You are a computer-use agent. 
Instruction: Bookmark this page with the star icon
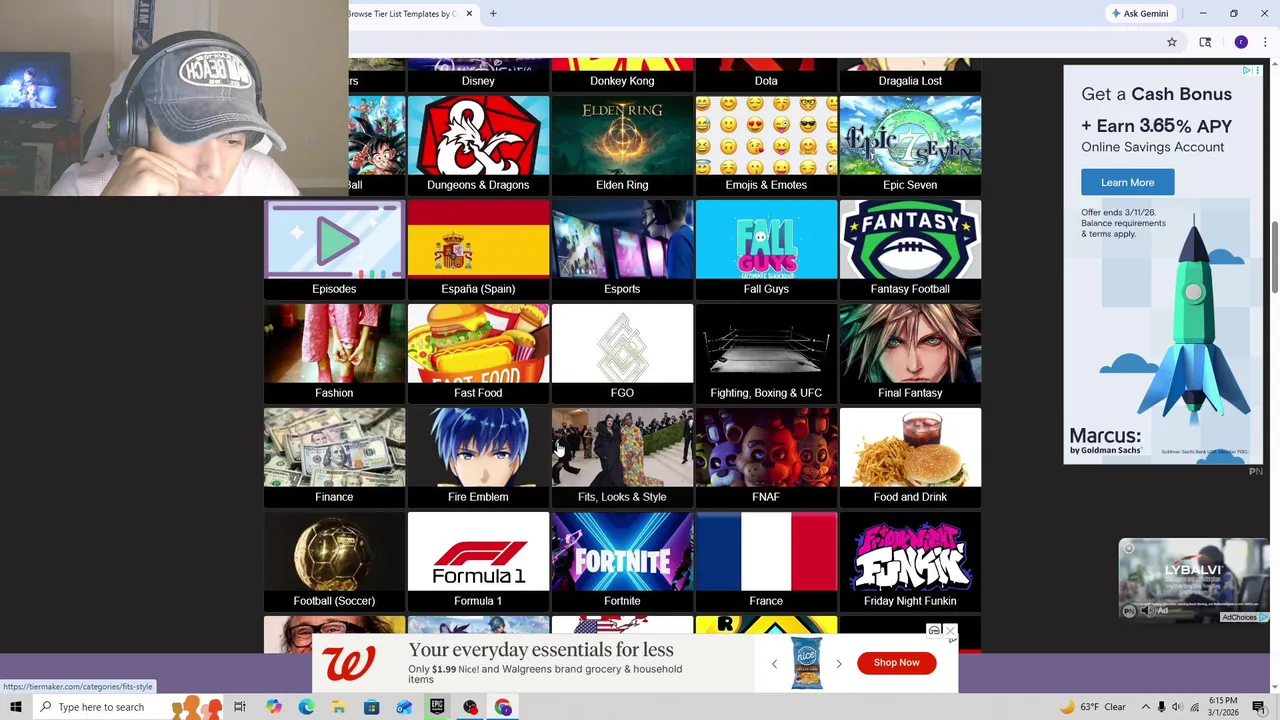coord(1172,42)
